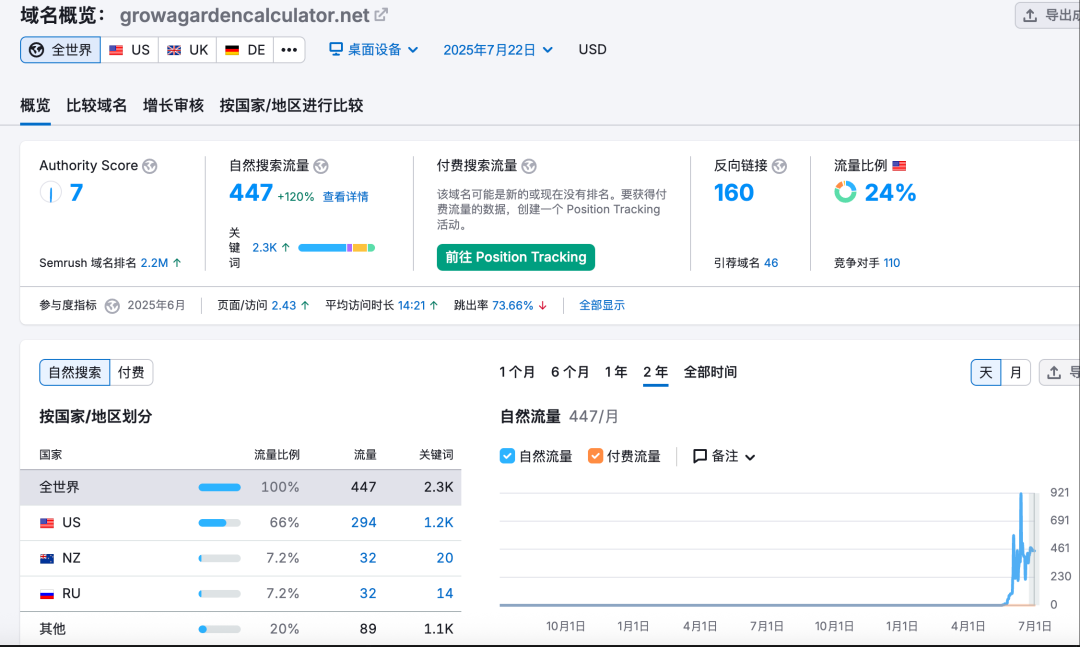Click US traffic share progress bar
This screenshot has height=647, width=1080.
(220, 523)
